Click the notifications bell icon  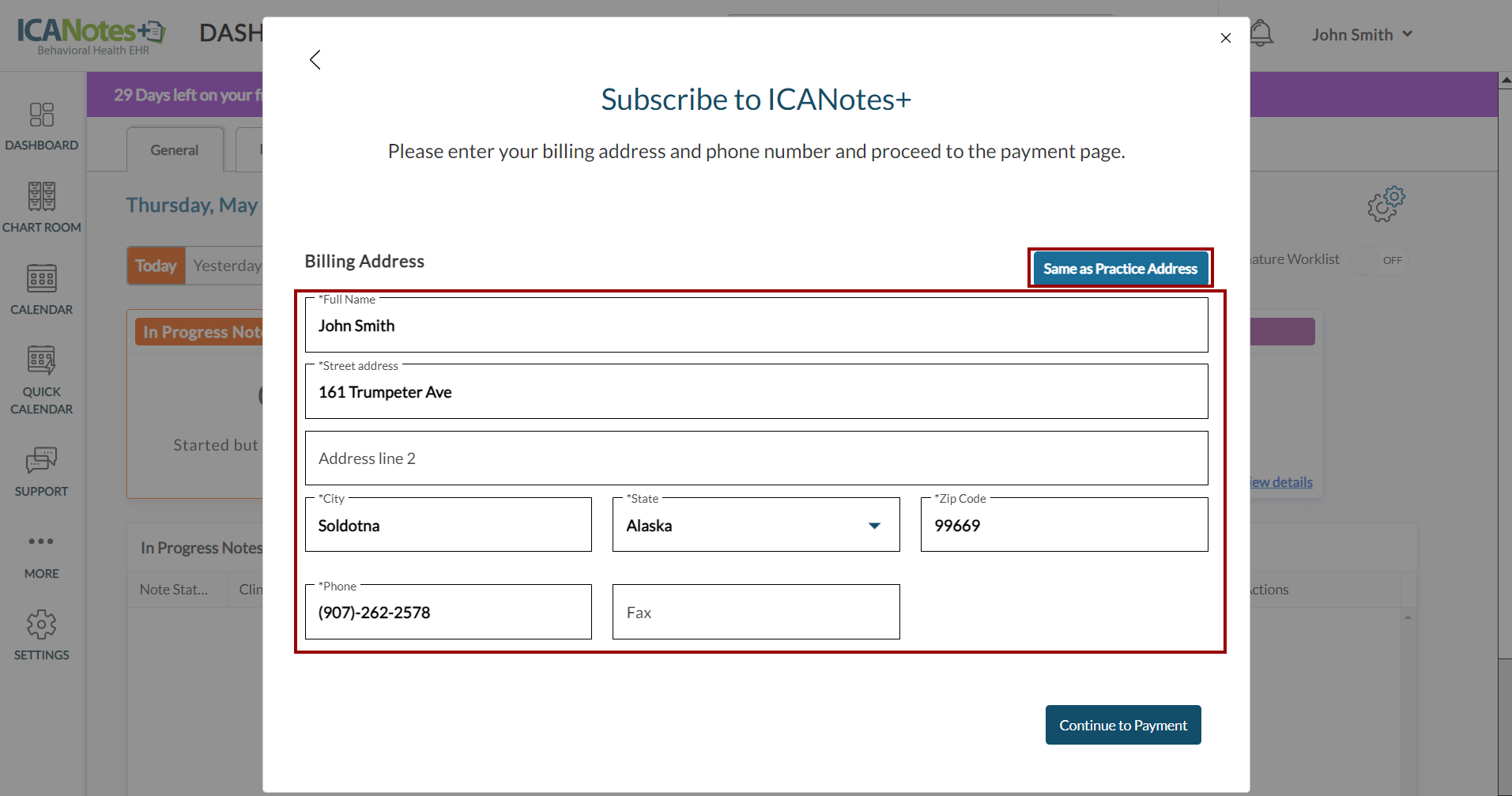pyautogui.click(x=1261, y=34)
